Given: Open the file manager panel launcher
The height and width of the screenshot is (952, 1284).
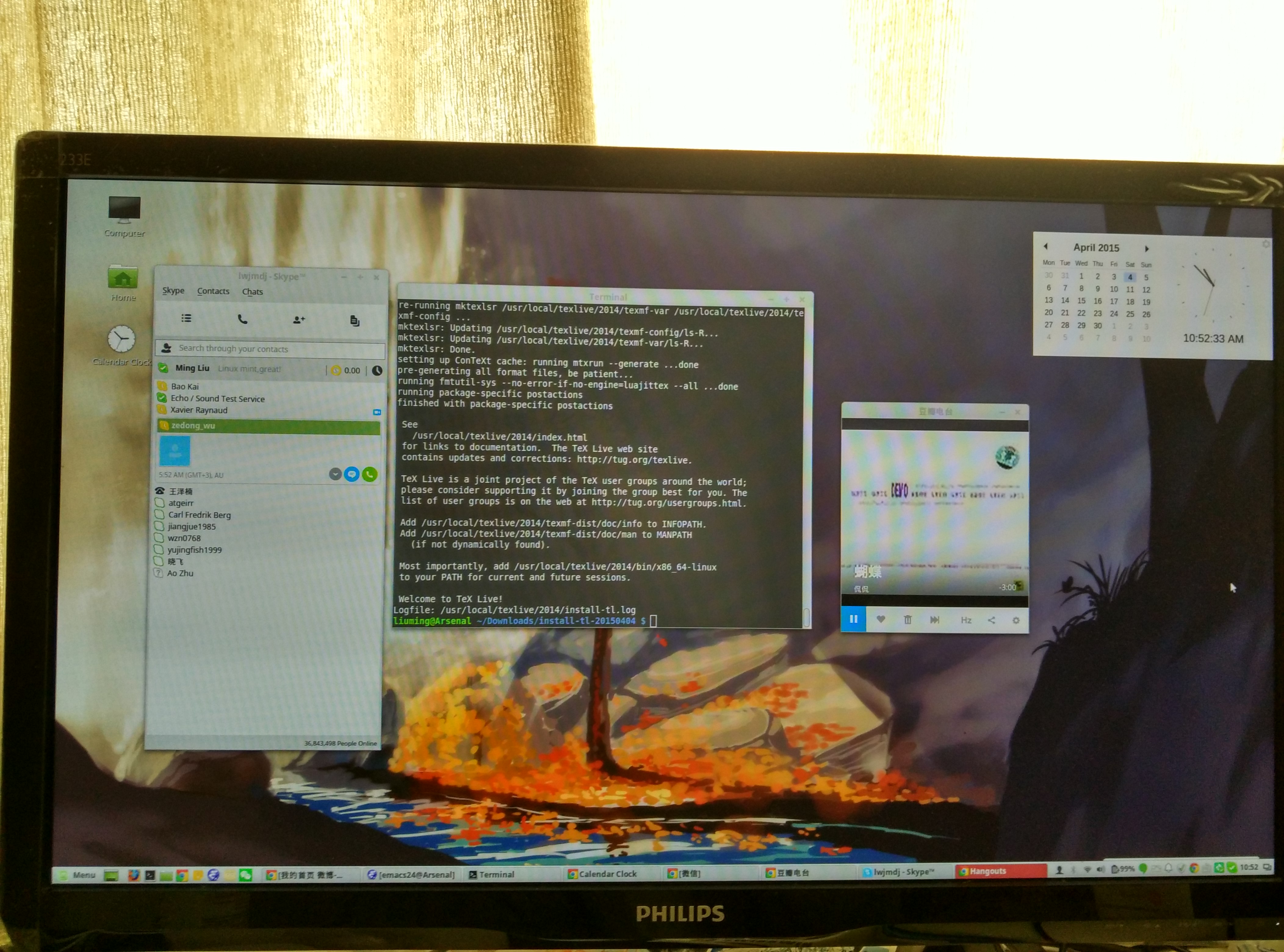Looking at the screenshot, I should tap(166, 876).
